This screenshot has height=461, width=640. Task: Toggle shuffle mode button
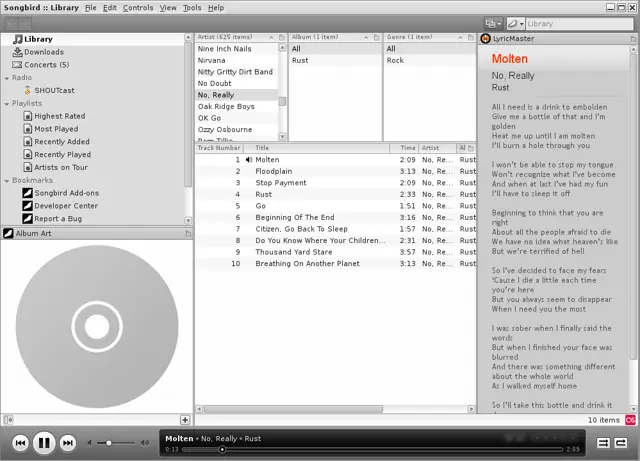coord(603,443)
